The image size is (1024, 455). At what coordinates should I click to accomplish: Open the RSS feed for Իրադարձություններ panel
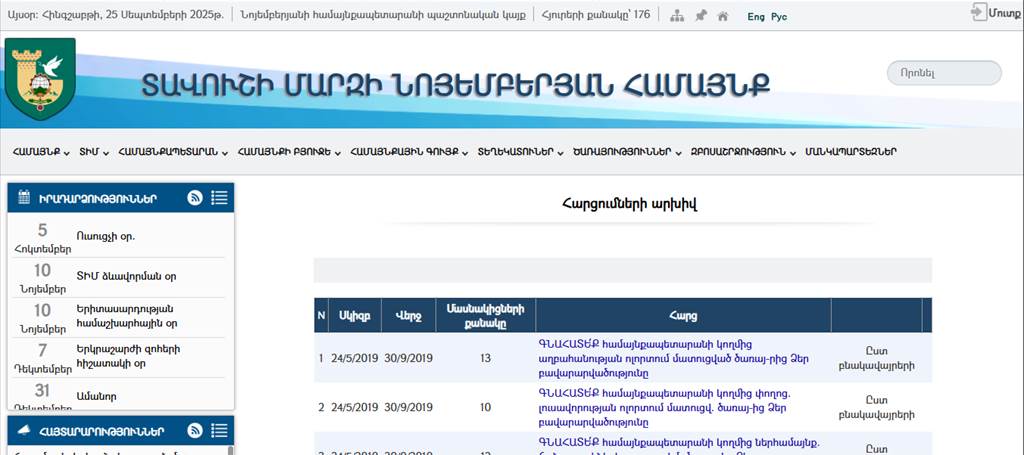195,198
